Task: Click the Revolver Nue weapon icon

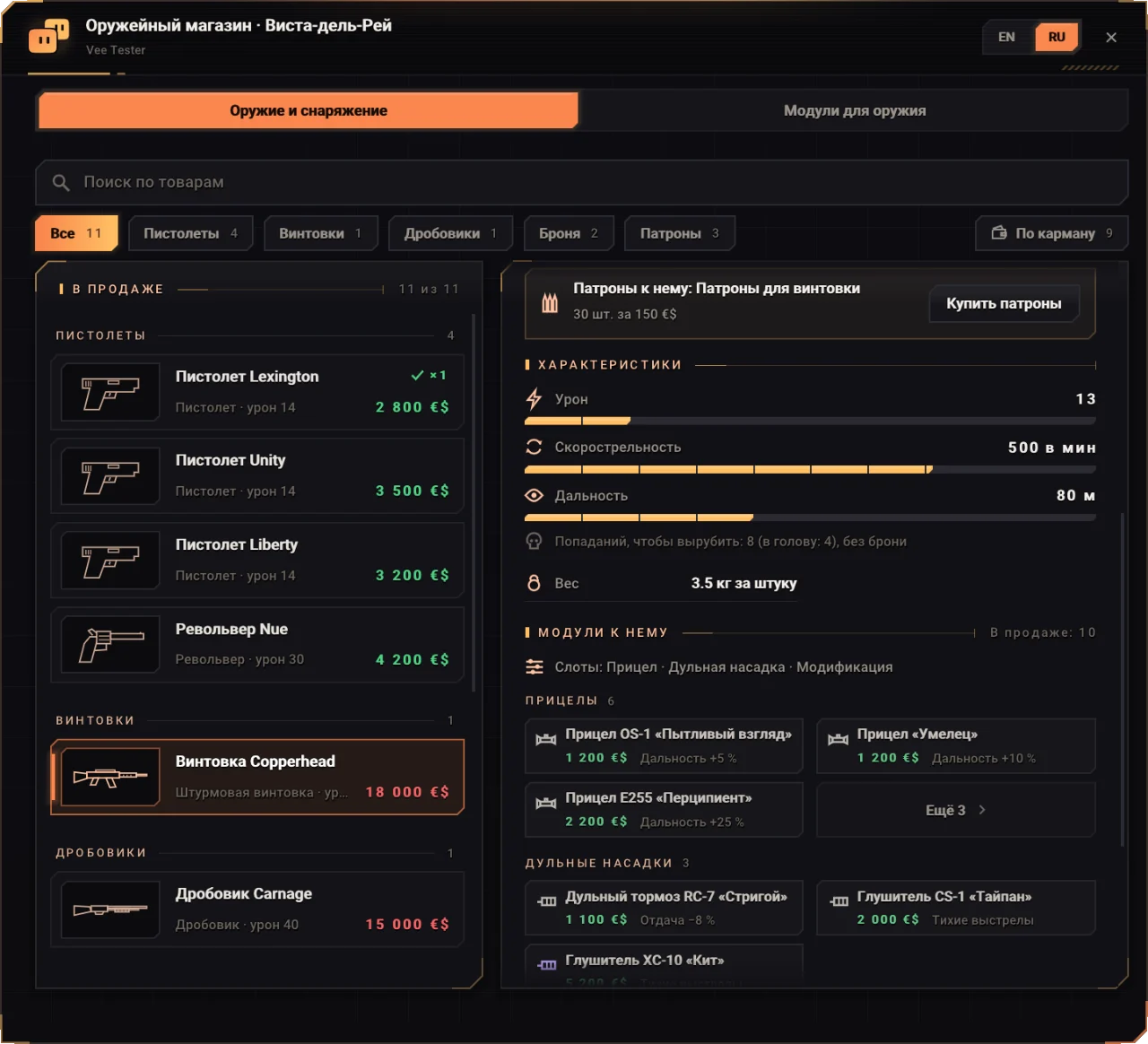Action: (x=110, y=645)
